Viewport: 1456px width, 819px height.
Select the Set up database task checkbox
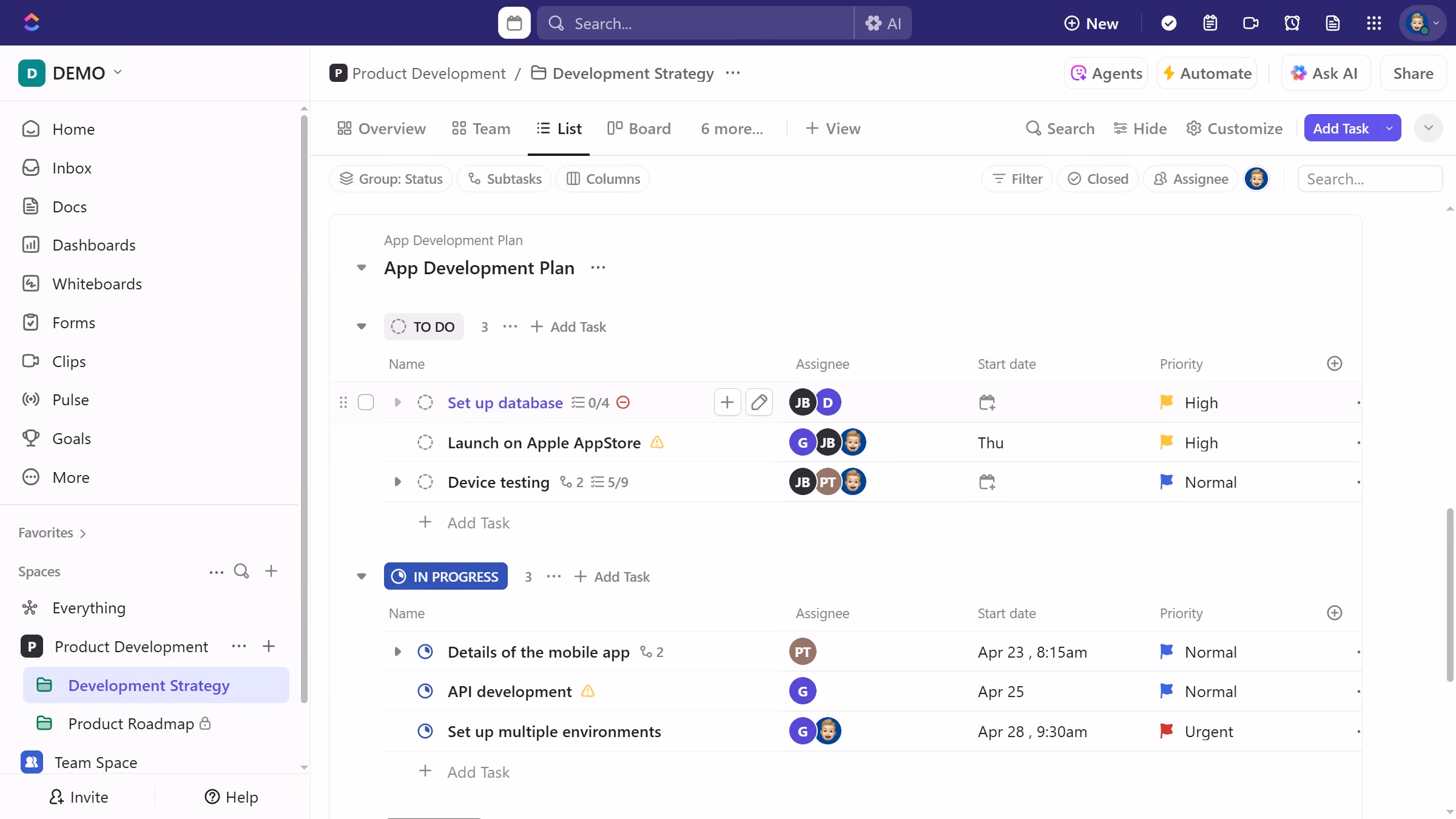[366, 402]
